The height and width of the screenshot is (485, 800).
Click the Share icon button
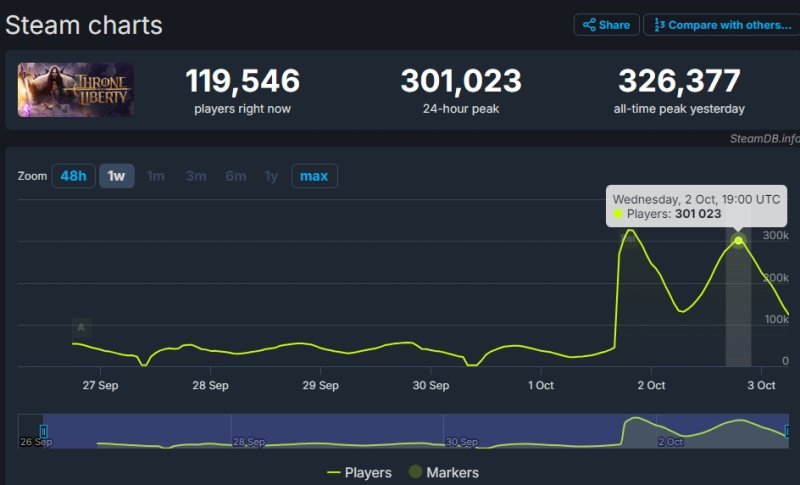(x=606, y=25)
